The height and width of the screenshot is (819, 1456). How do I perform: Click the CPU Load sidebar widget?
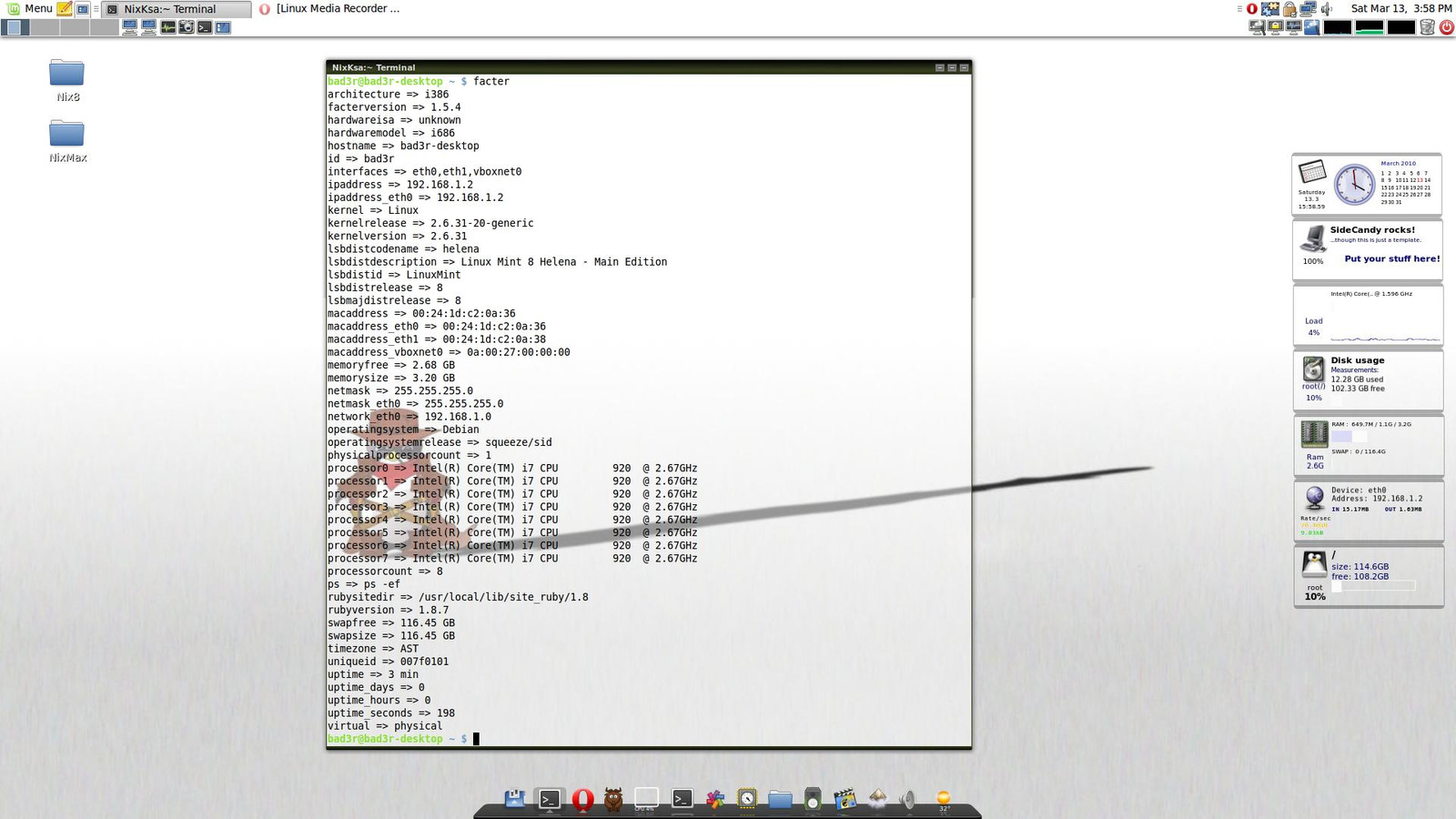(1367, 315)
